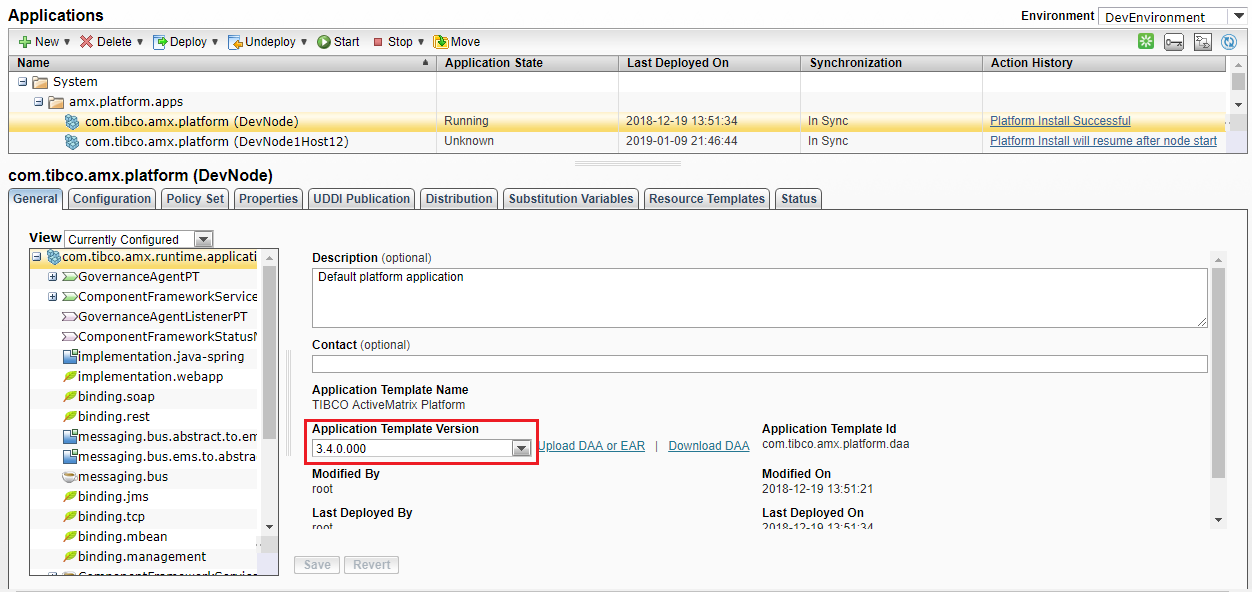Click the key icon in Applications toolbar
This screenshot has height=592, width=1252.
click(1174, 42)
